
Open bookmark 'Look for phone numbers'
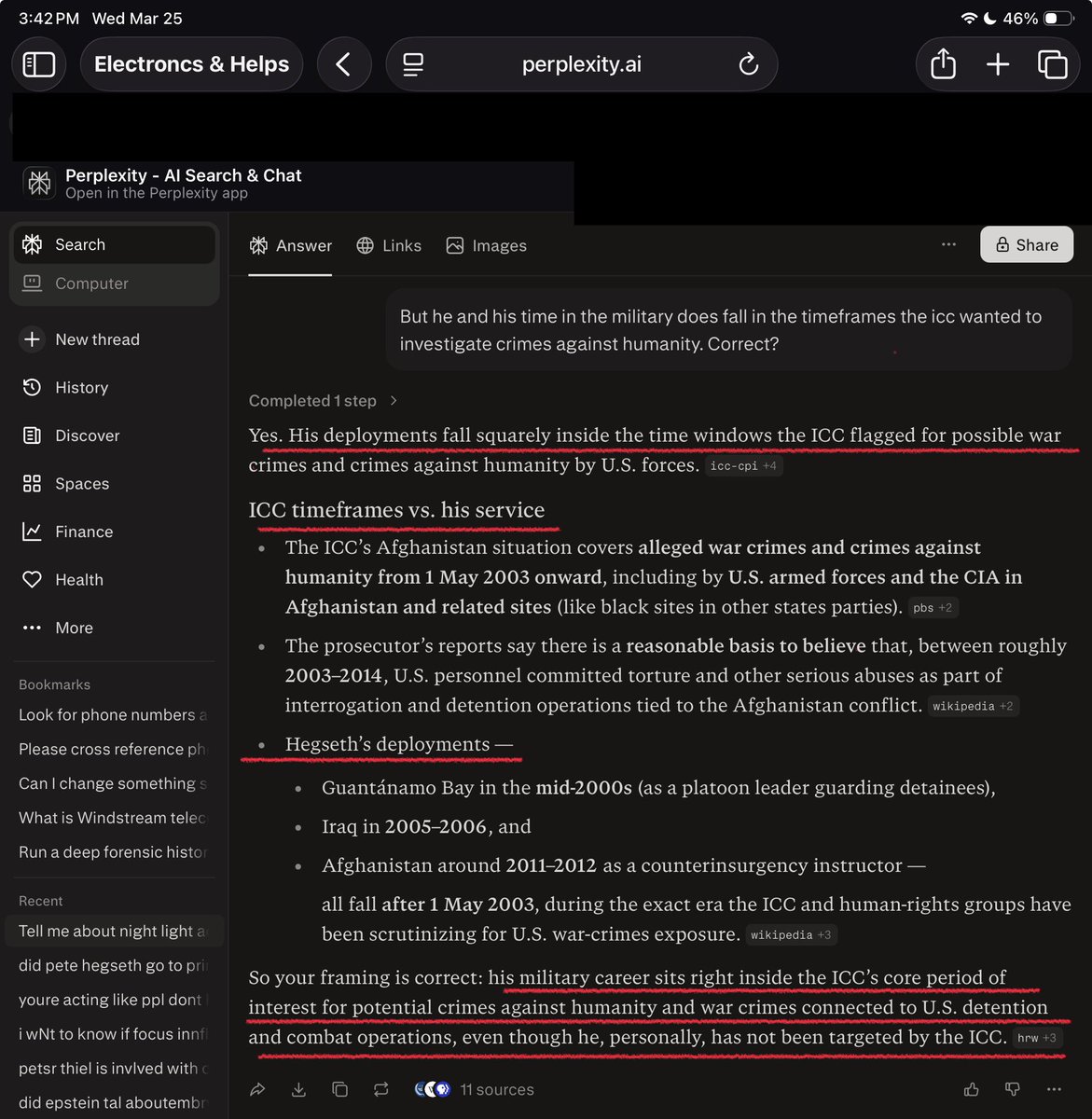coord(114,714)
